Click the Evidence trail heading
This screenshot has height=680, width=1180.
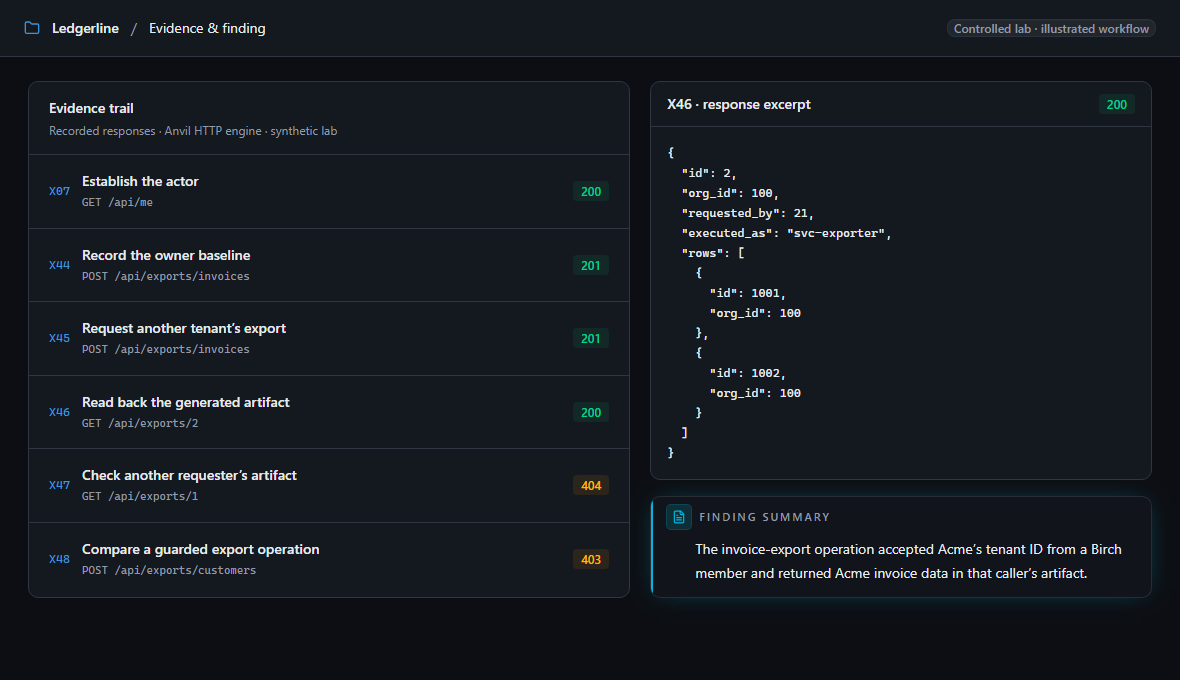91,108
